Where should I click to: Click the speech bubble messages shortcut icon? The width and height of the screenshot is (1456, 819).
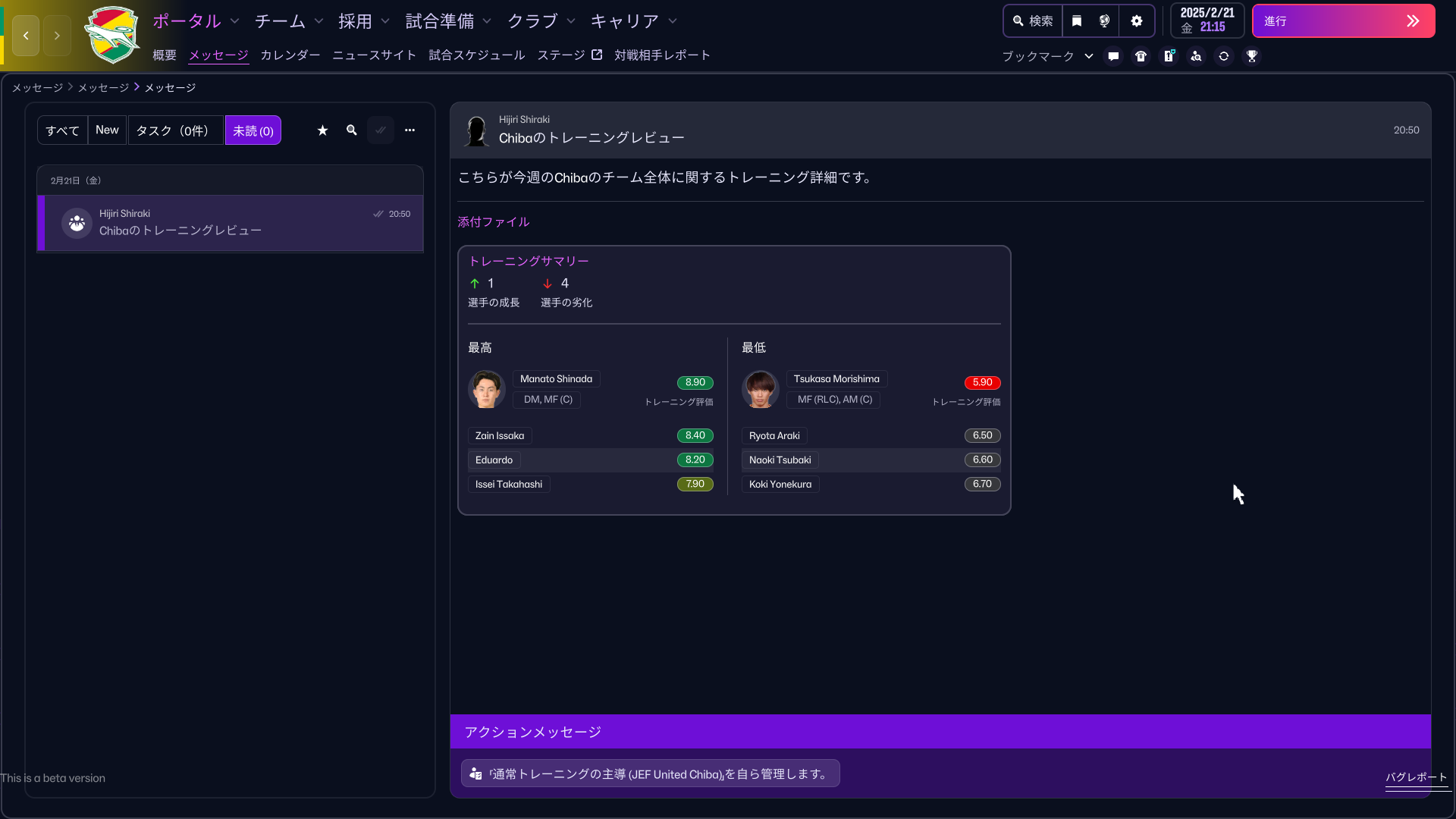(1113, 56)
